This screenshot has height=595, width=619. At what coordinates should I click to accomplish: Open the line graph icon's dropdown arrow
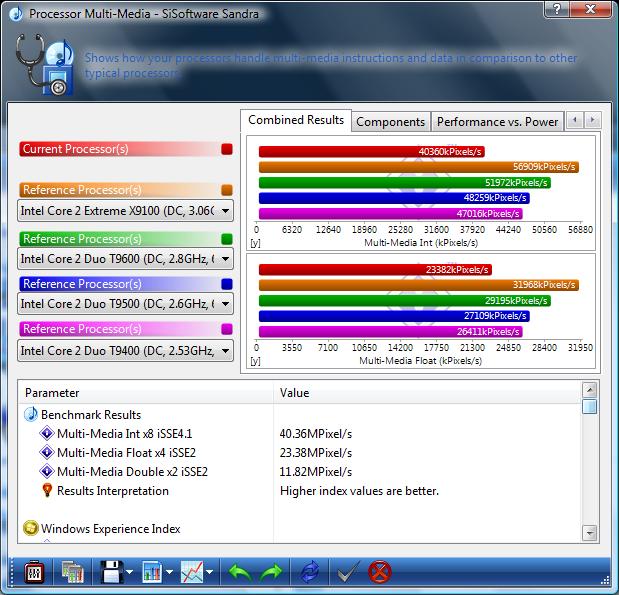pyautogui.click(x=210, y=572)
